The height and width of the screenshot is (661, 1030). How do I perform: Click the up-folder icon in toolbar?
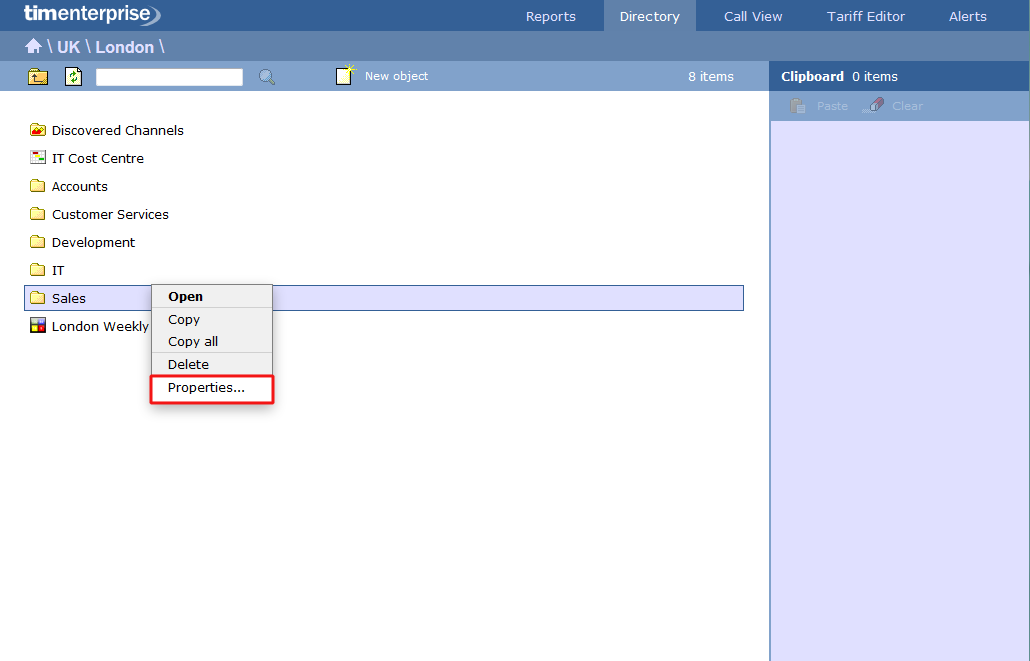coord(38,77)
